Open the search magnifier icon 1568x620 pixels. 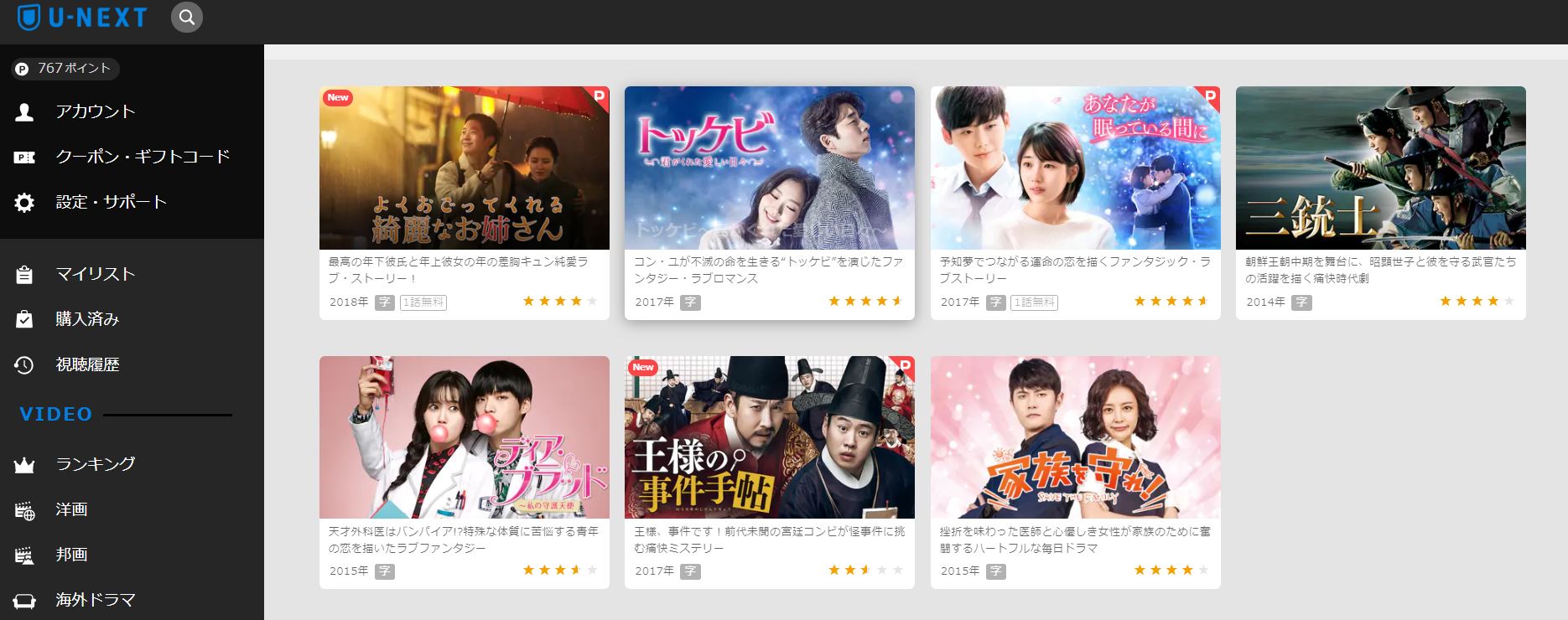[x=187, y=17]
